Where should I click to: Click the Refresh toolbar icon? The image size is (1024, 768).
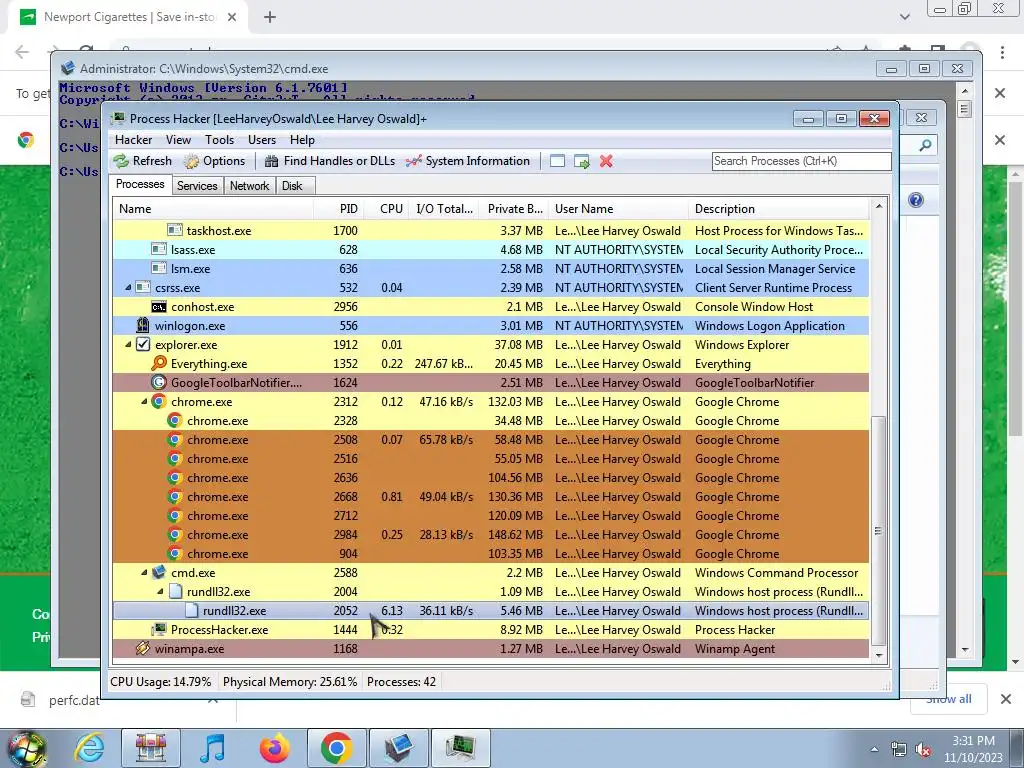pyautogui.click(x=121, y=161)
